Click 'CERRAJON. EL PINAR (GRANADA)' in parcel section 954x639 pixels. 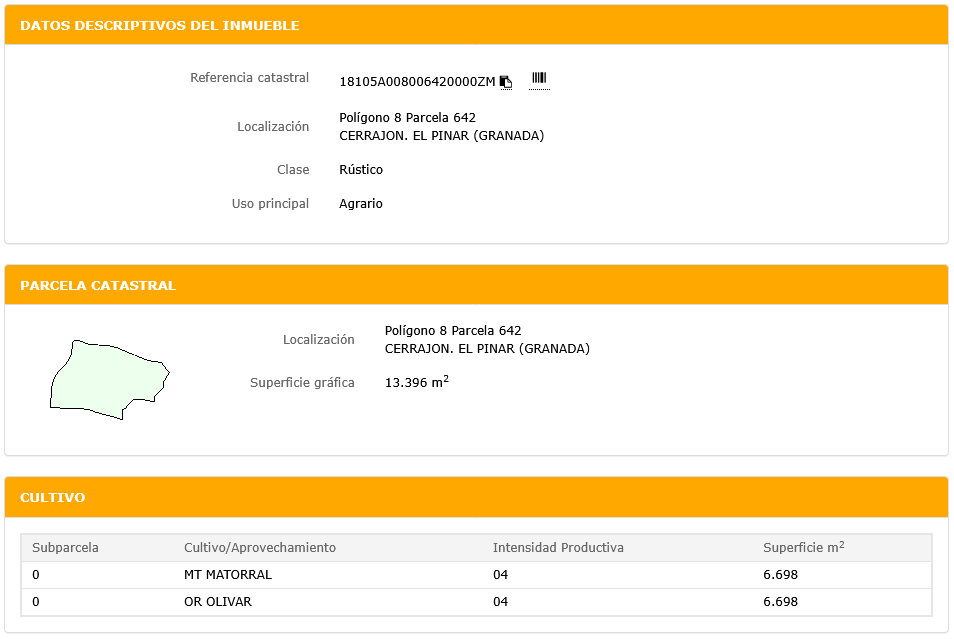tap(487, 349)
